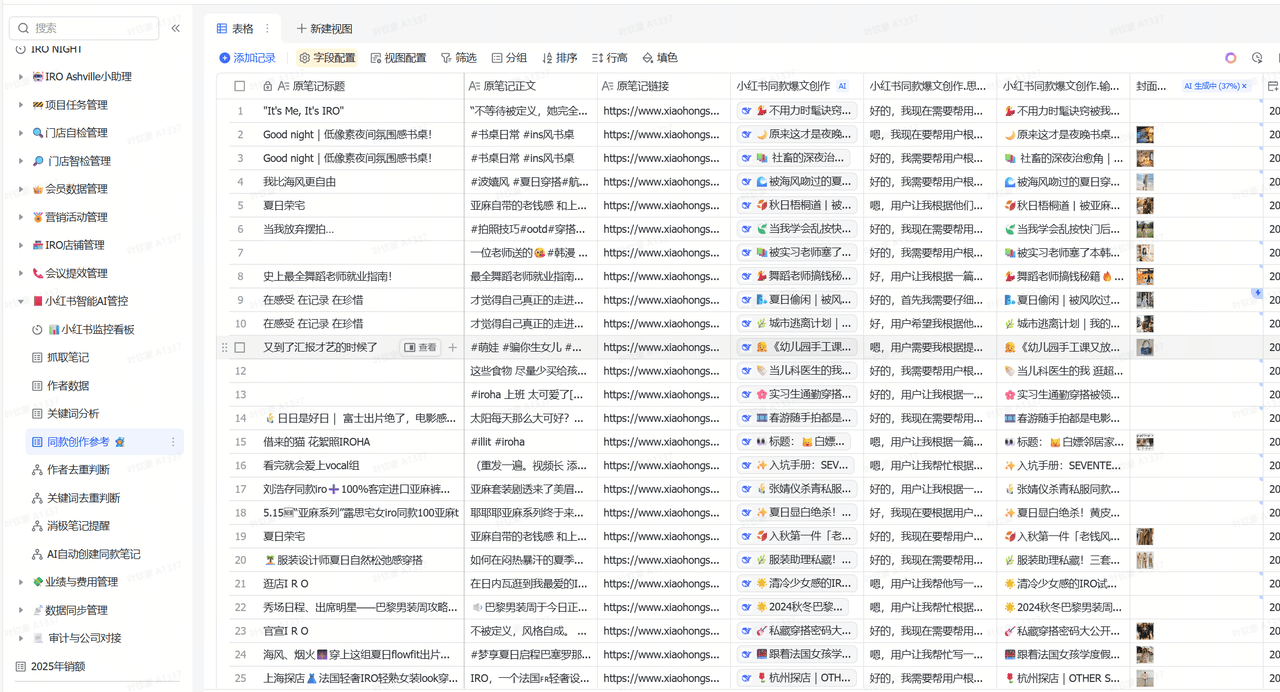Screen dimensions: 1280x692
Task: Collapse the sidebar with double-chevron icon
Action: (x=176, y=28)
